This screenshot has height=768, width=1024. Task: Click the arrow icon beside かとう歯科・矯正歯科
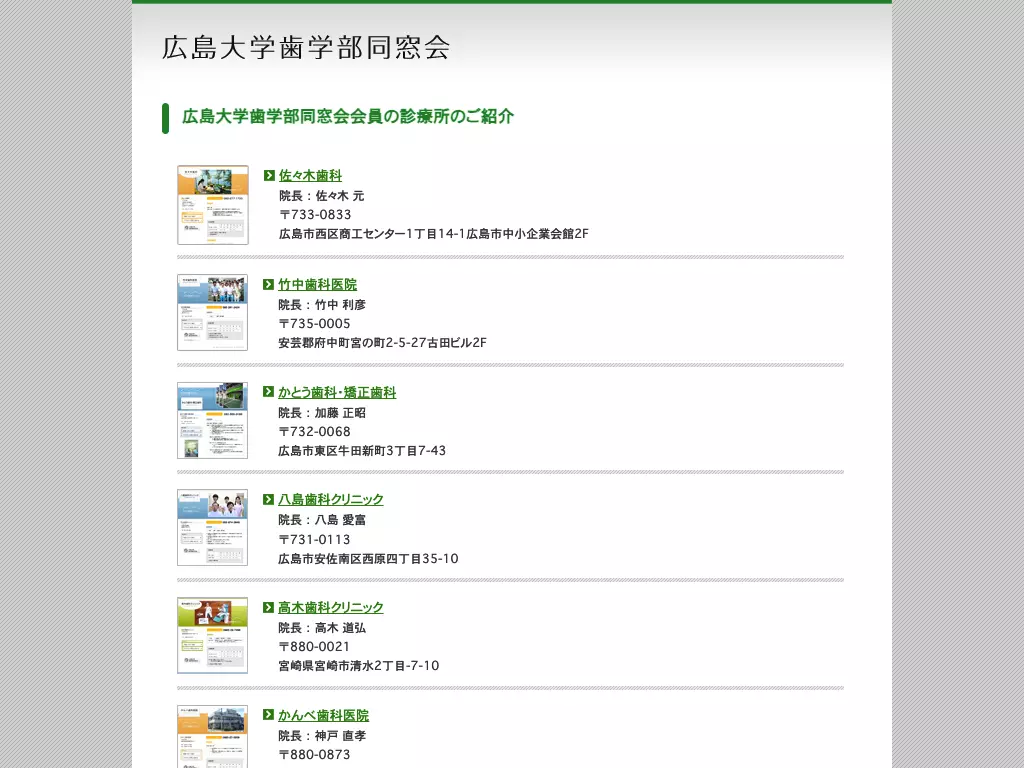point(268,392)
